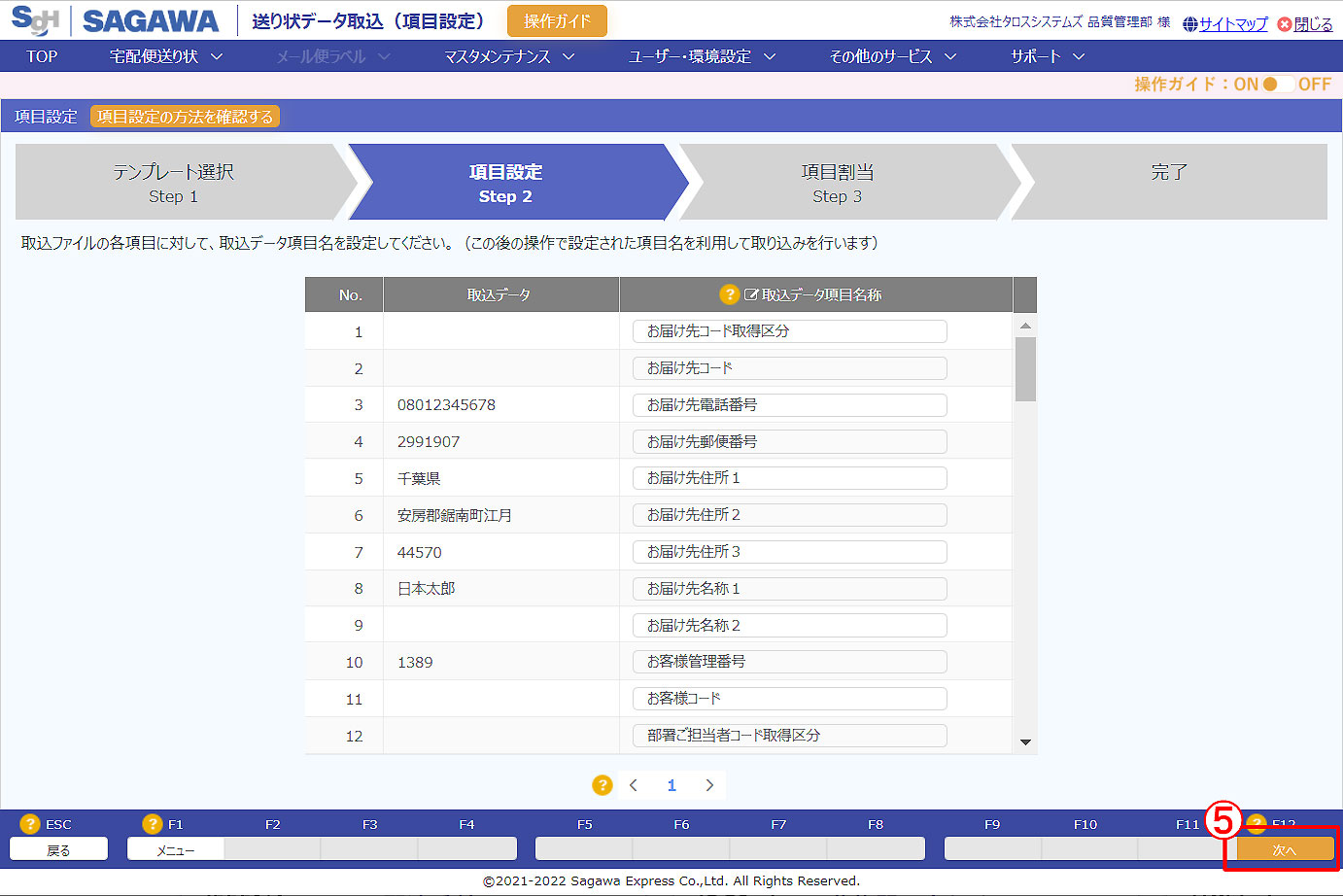Open the その他のサービス menu
Image resolution: width=1343 pixels, height=896 pixels.
point(892,56)
